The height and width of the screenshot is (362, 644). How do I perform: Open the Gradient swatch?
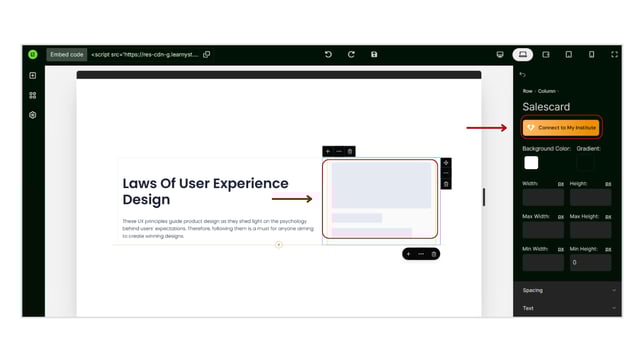(x=585, y=163)
